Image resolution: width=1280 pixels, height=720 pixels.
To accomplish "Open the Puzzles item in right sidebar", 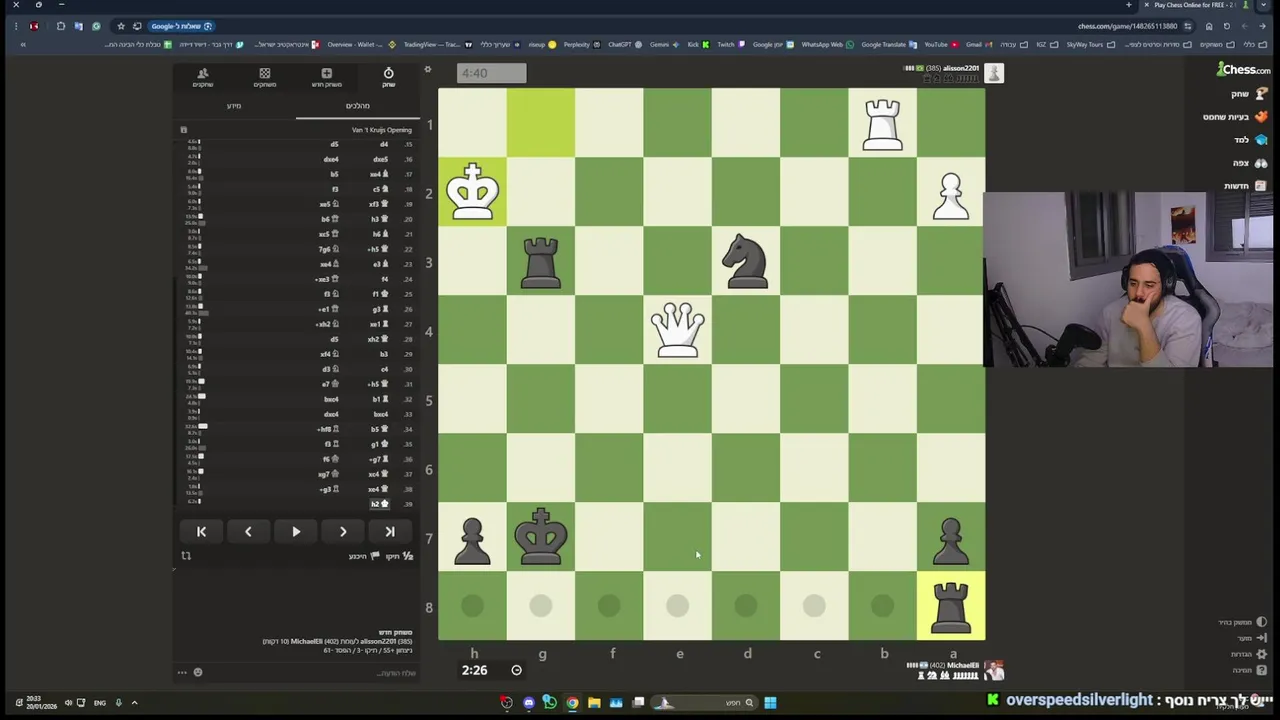I will [1235, 117].
